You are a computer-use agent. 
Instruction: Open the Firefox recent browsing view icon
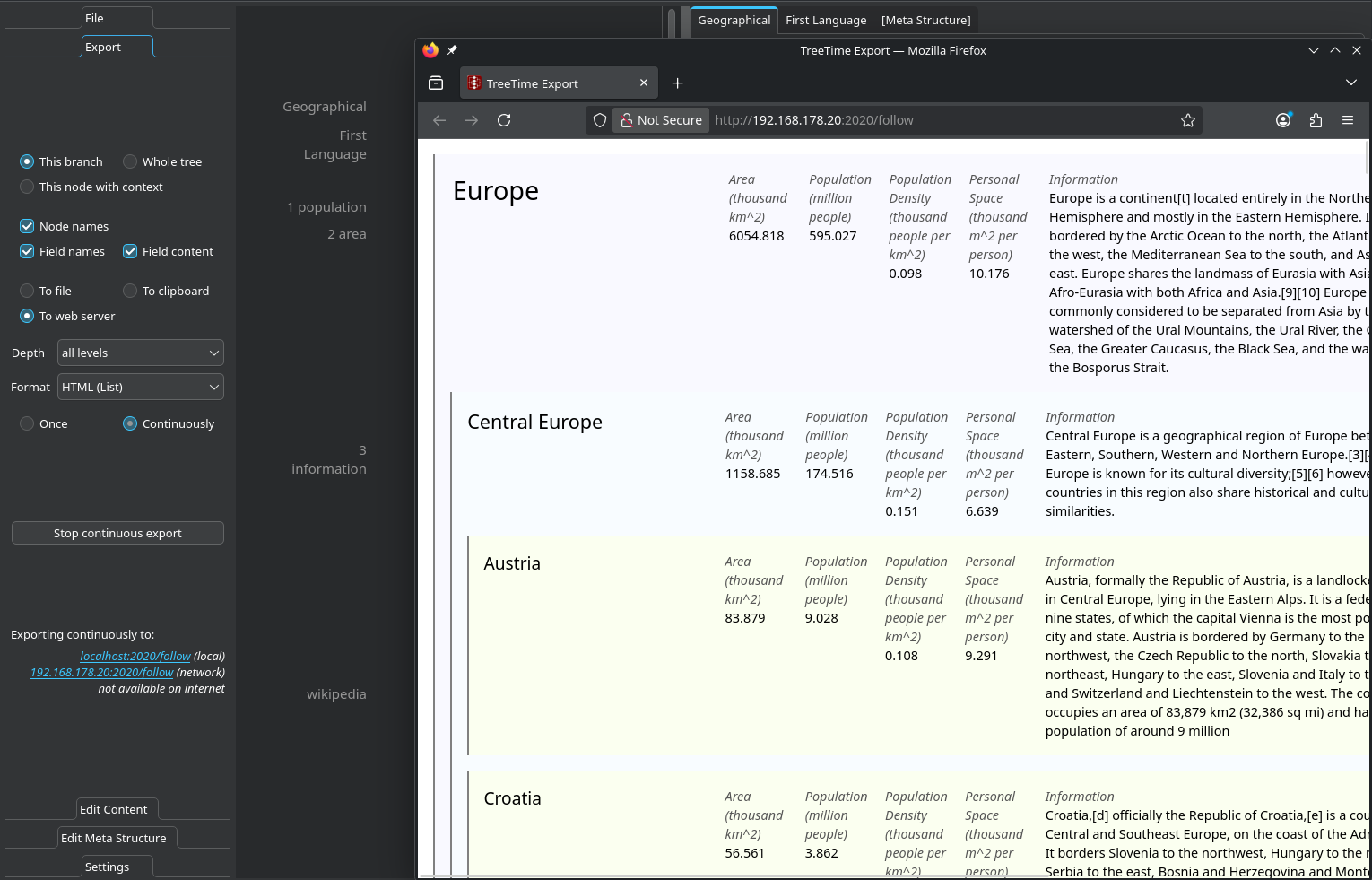[436, 83]
